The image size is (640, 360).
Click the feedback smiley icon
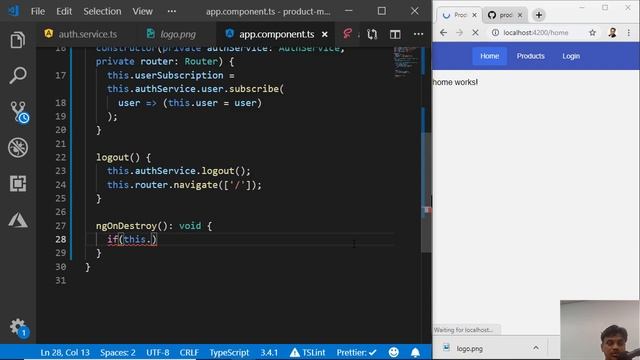pos(393,352)
